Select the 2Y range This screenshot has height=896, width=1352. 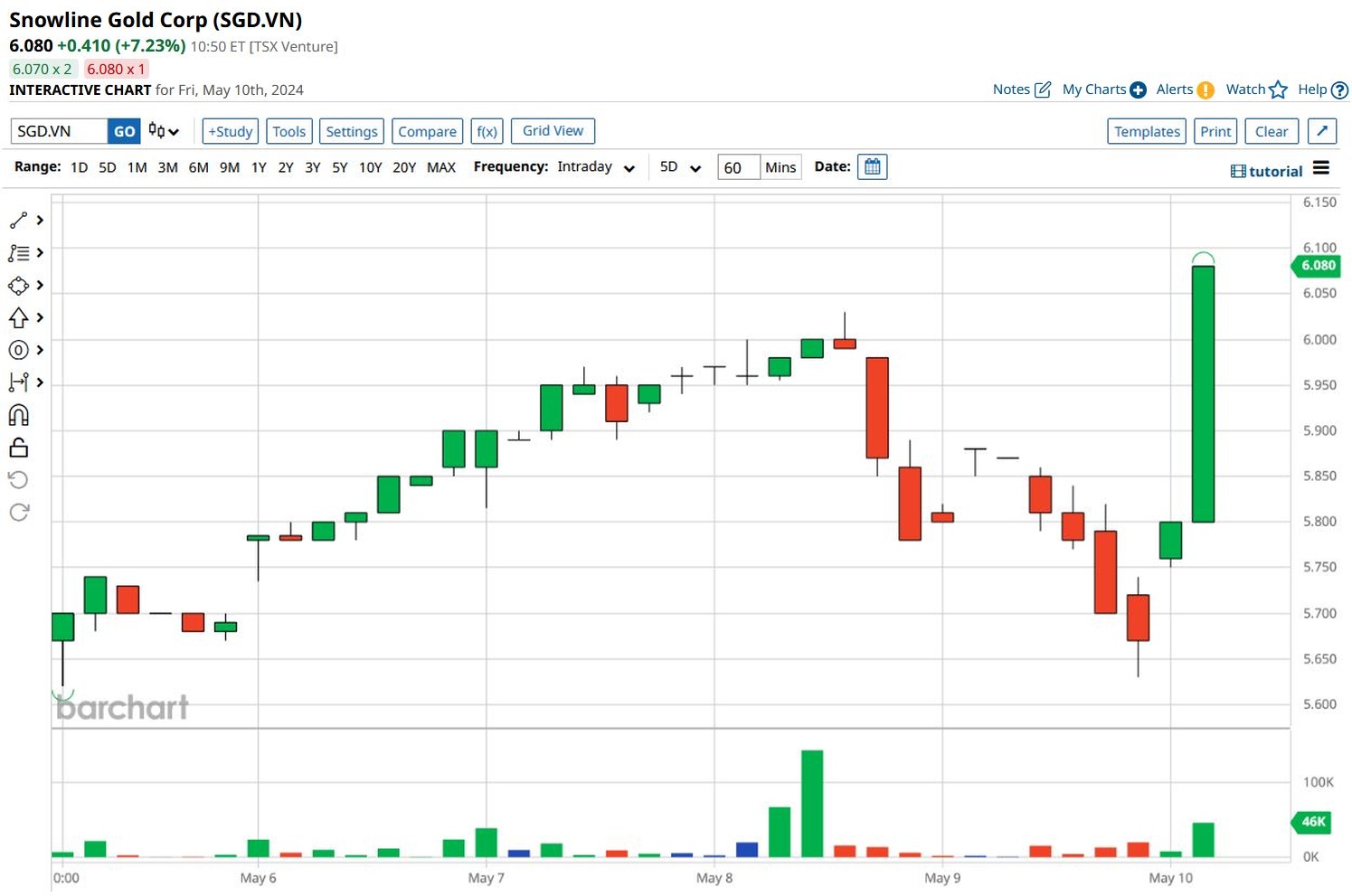pos(286,167)
